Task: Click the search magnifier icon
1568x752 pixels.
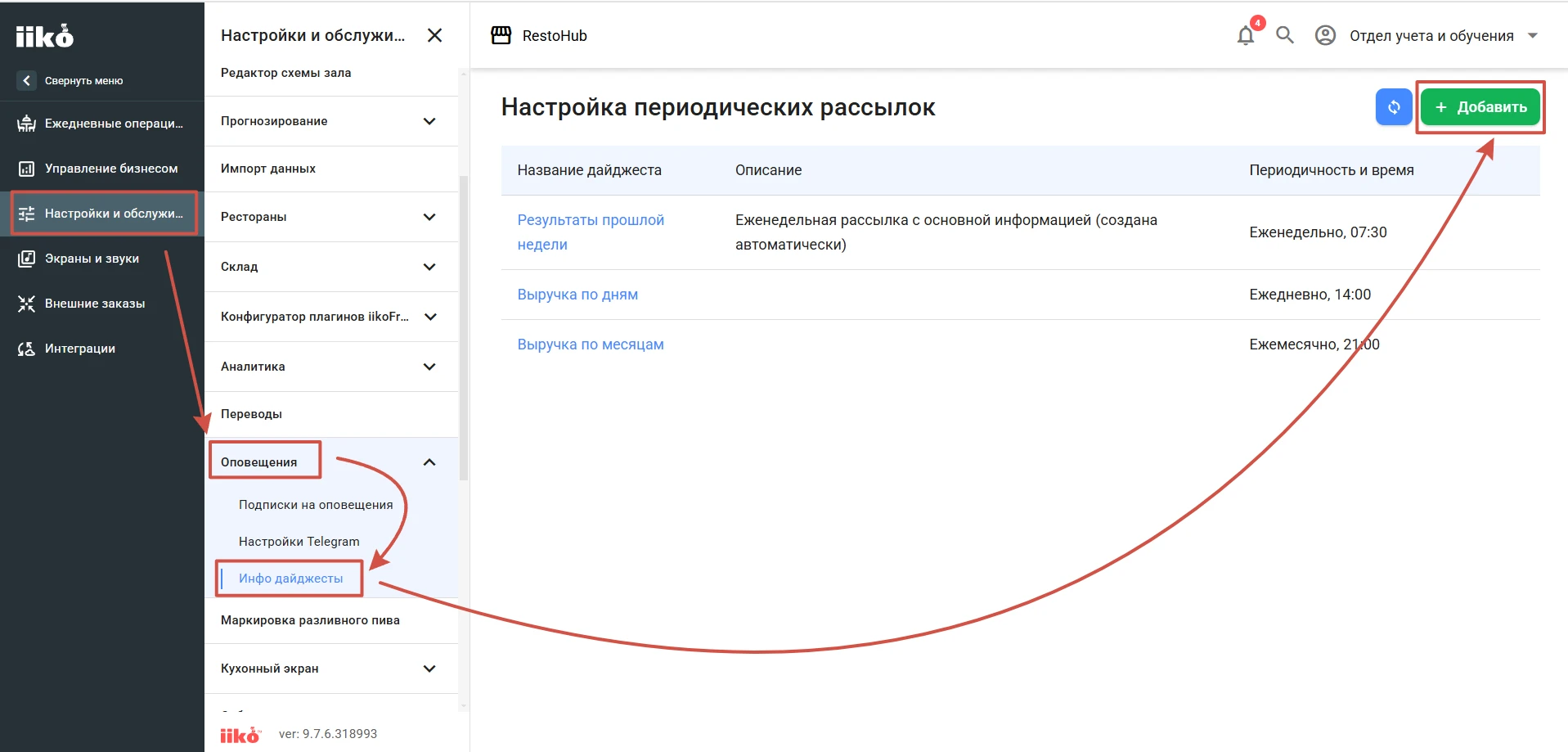Action: [x=1285, y=35]
